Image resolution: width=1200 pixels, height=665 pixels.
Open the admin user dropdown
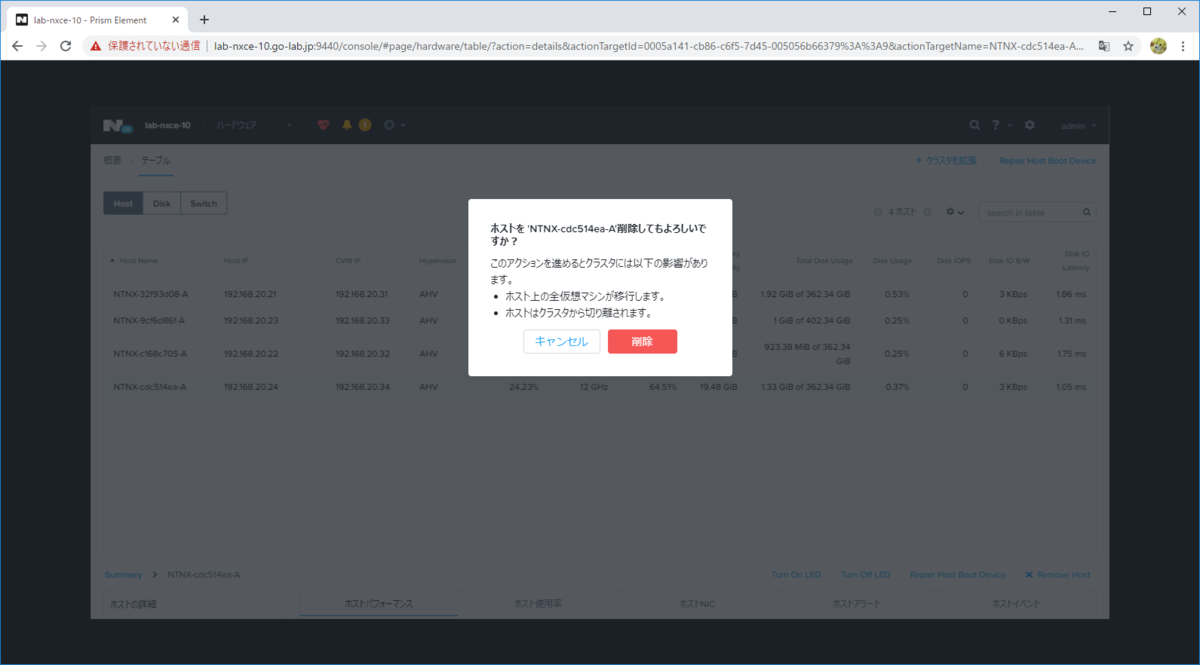1078,126
